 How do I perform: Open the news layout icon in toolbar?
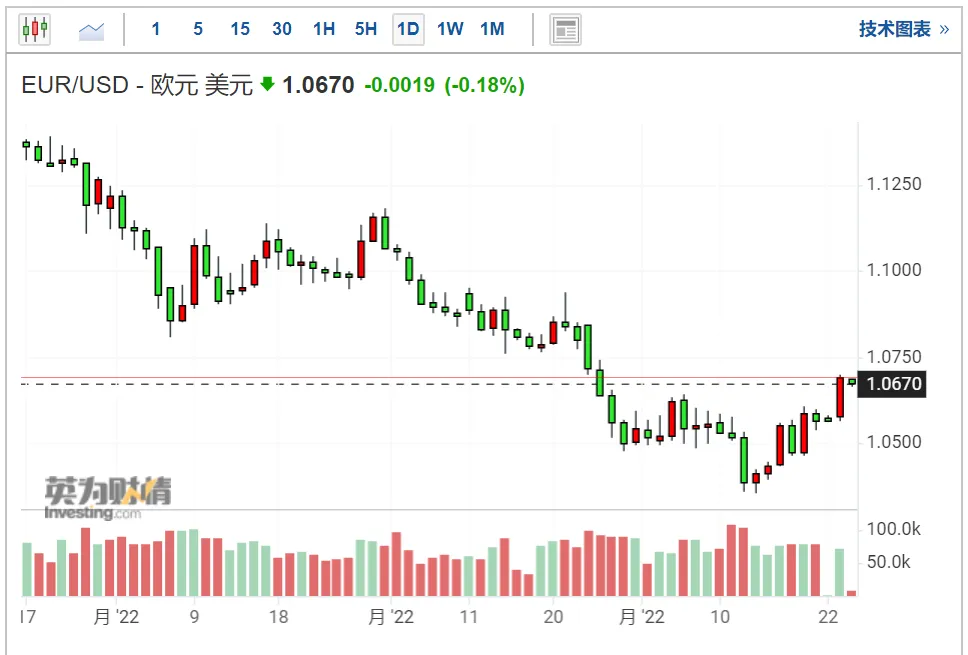[x=565, y=30]
